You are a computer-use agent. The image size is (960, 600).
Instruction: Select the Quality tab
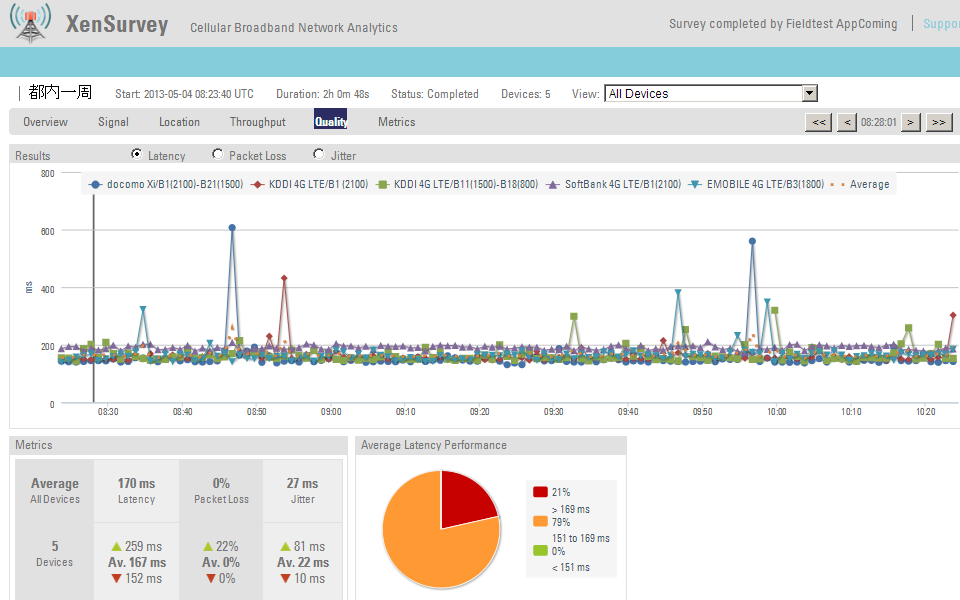[331, 121]
